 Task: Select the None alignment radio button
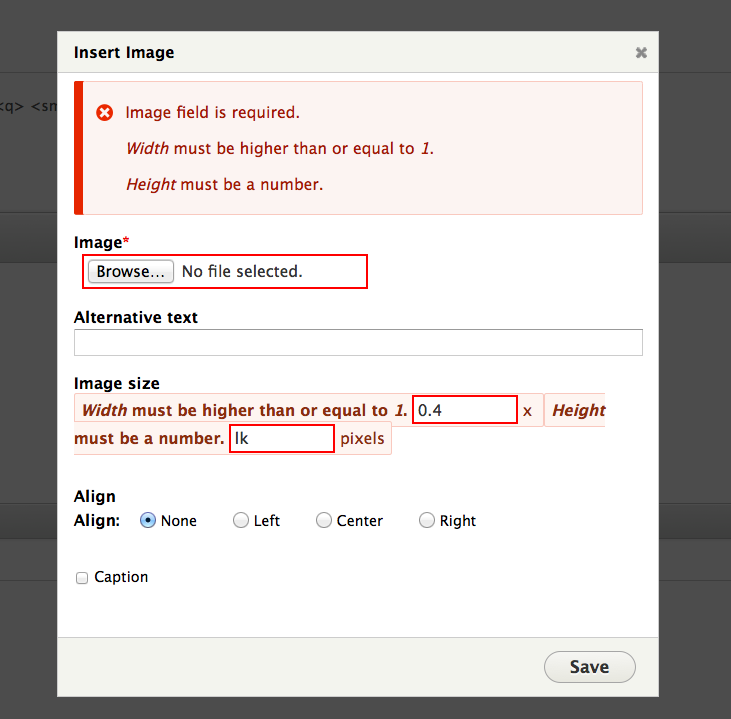(x=148, y=520)
